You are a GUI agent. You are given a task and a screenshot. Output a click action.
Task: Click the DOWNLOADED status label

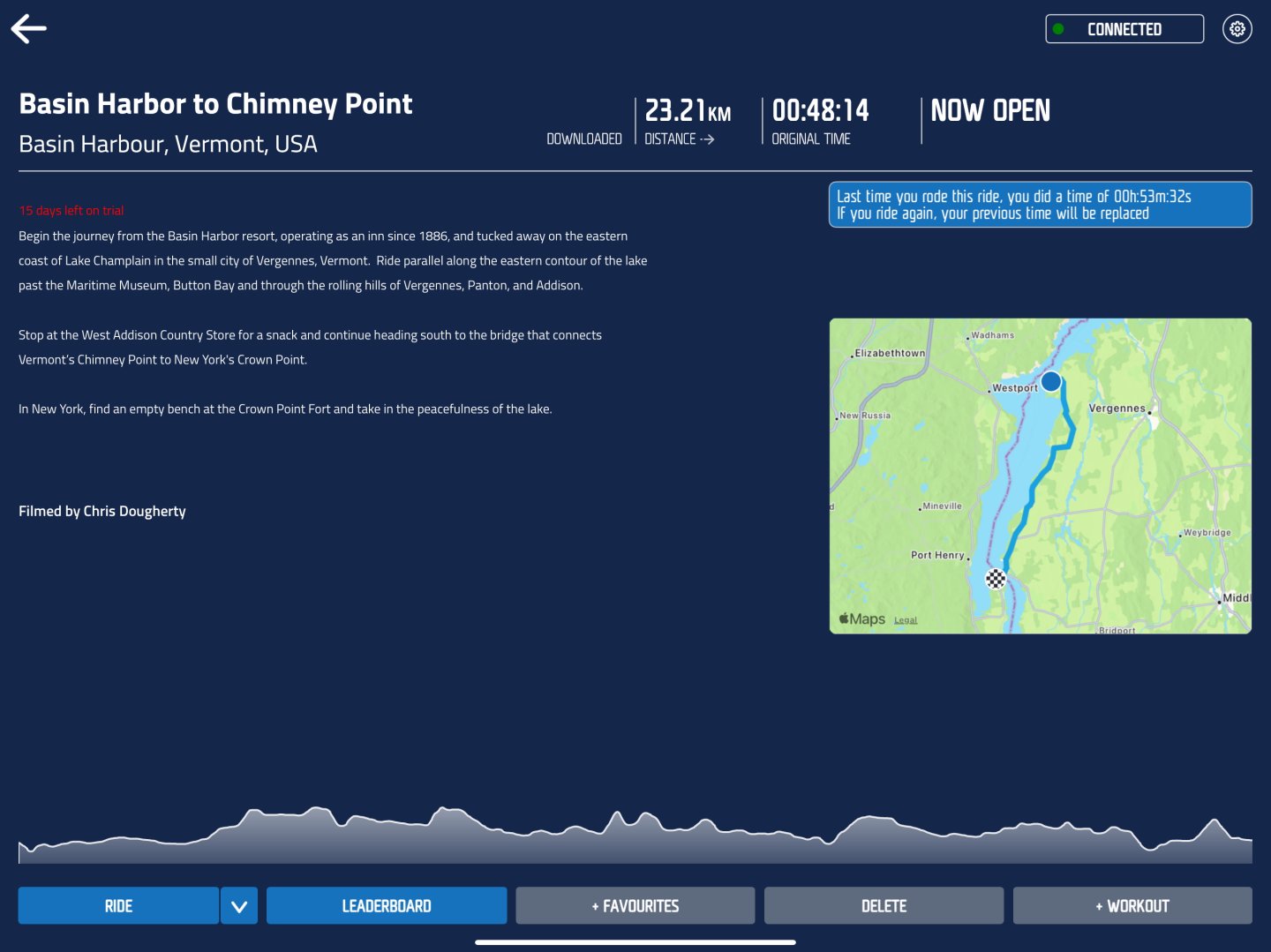click(x=584, y=139)
